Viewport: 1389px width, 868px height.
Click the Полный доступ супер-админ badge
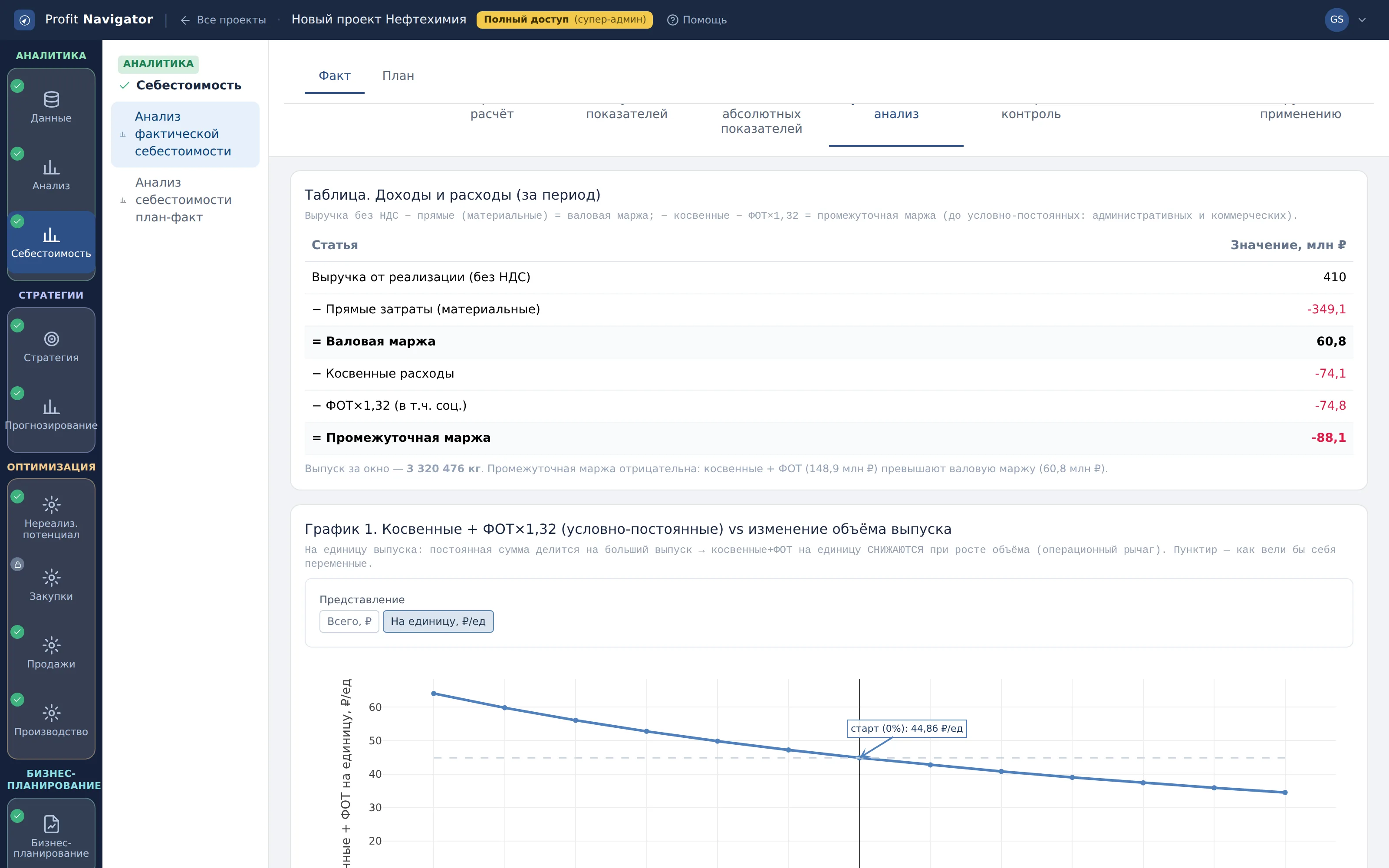pos(564,20)
